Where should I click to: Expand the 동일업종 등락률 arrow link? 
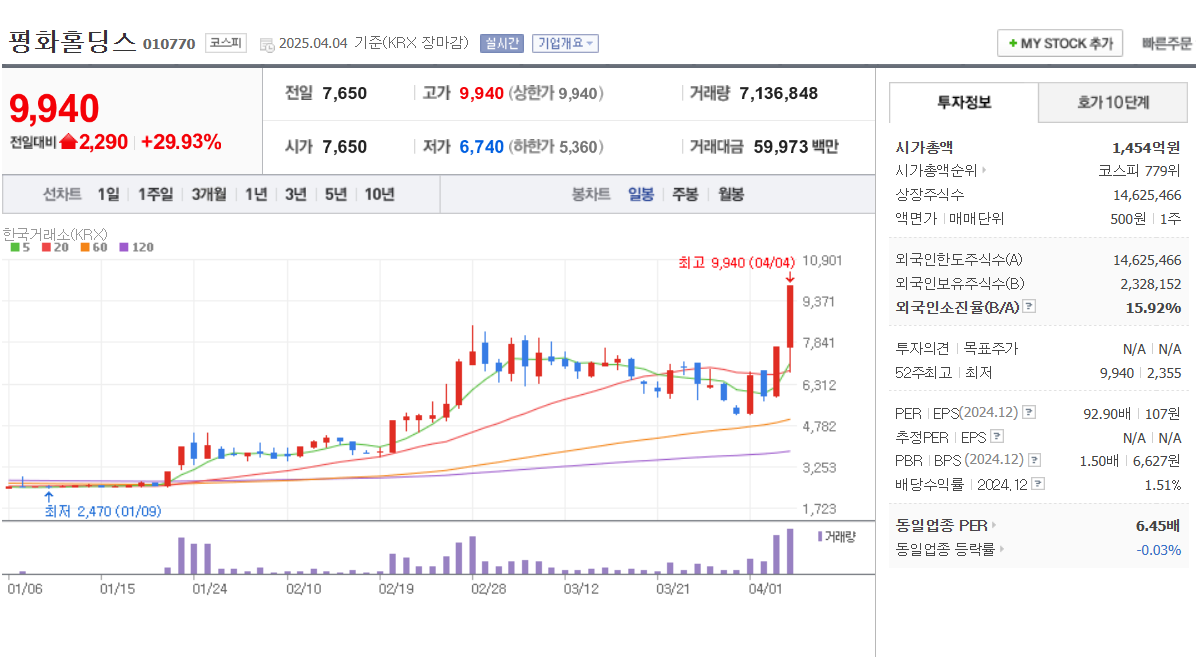coord(1001,549)
